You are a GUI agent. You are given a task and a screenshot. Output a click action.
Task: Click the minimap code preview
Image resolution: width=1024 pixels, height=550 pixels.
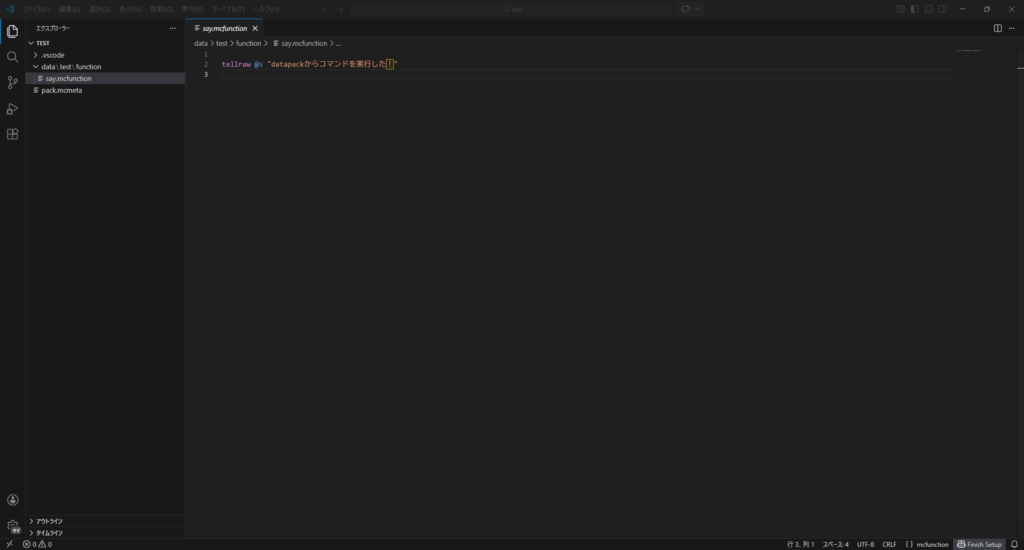tap(968, 50)
